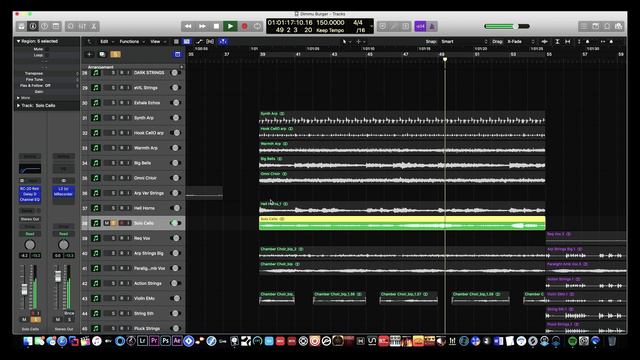Open the LCD display mode dropdown arrow
This screenshot has width=640, height=360.
click(371, 27)
